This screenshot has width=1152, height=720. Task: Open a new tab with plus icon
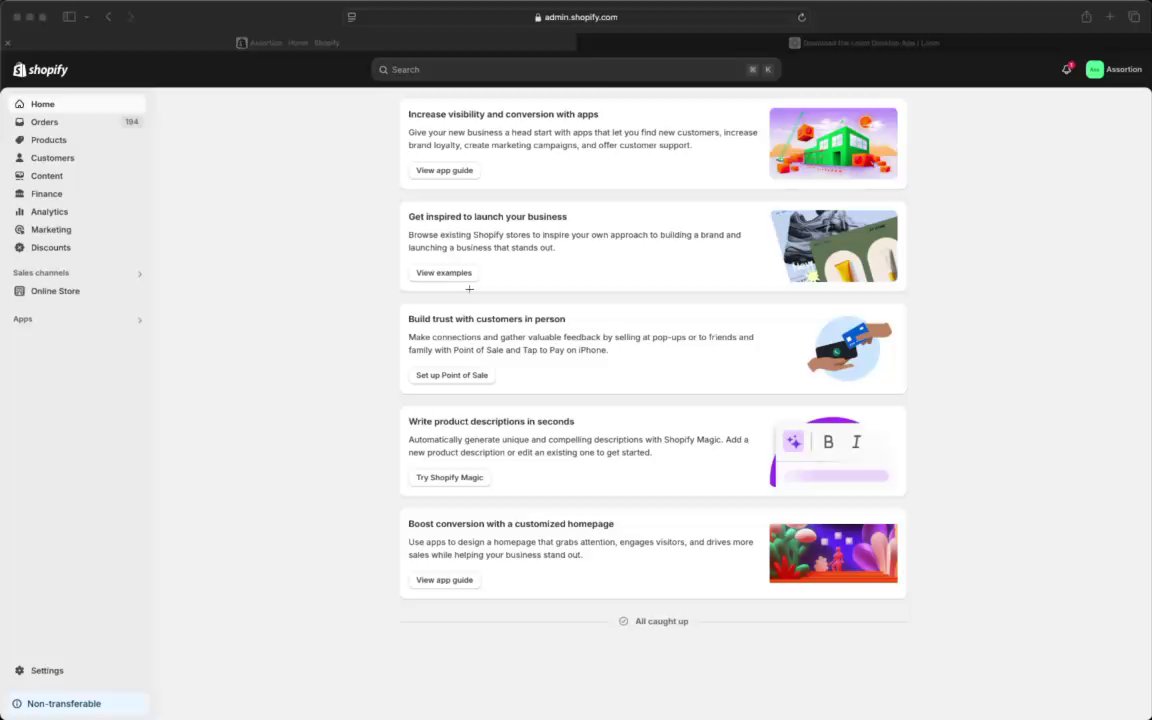(x=1110, y=17)
